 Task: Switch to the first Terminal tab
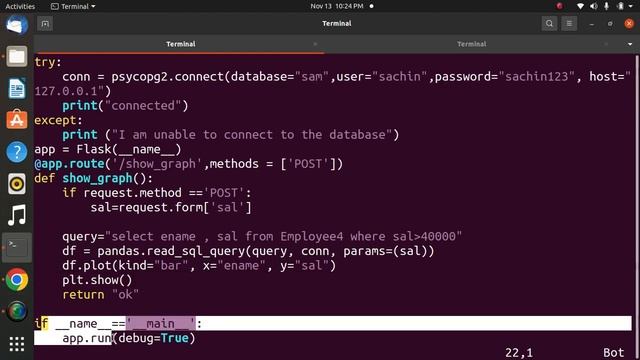[x=180, y=44]
